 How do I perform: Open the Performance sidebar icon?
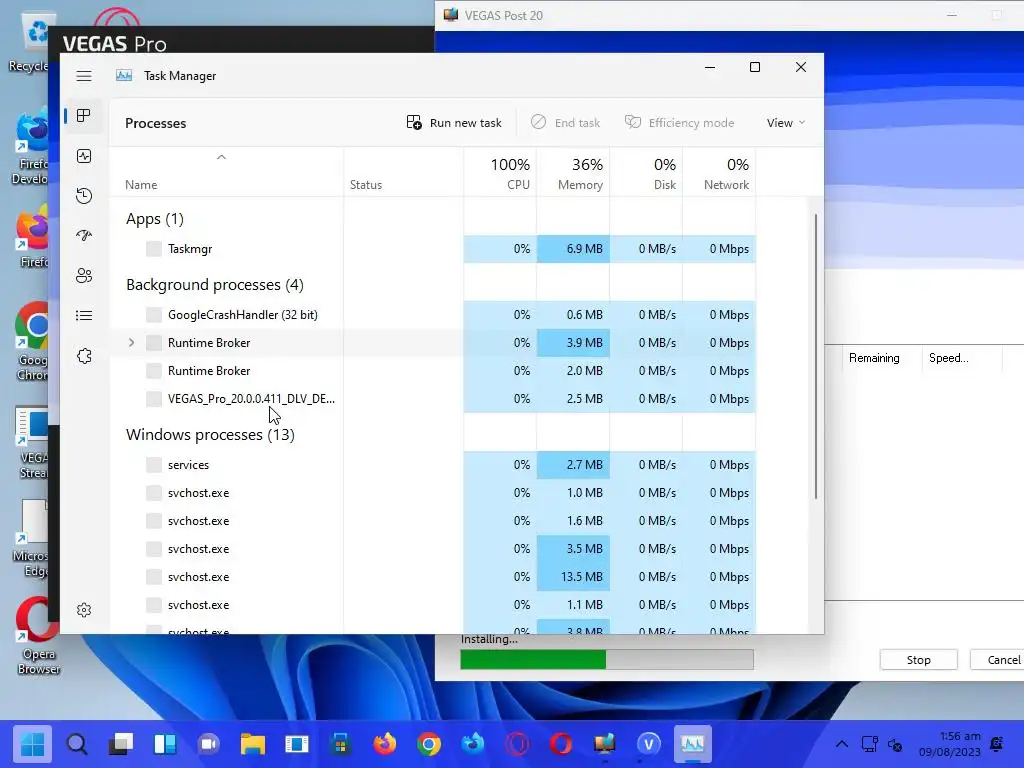click(84, 156)
